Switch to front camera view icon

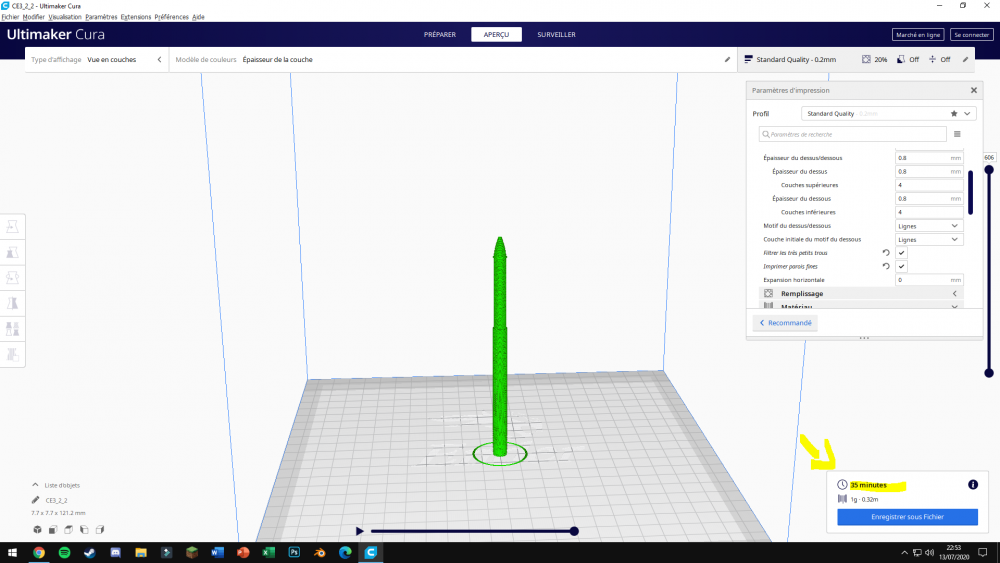pos(53,529)
